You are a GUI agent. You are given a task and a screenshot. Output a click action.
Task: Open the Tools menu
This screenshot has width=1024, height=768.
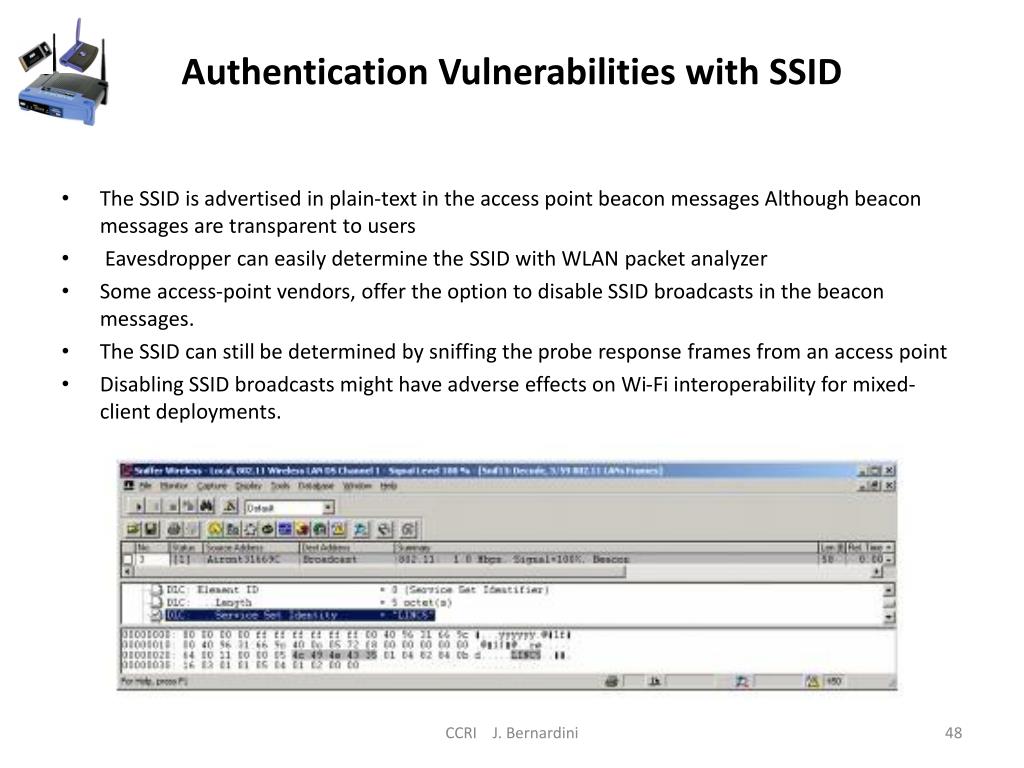(x=280, y=486)
